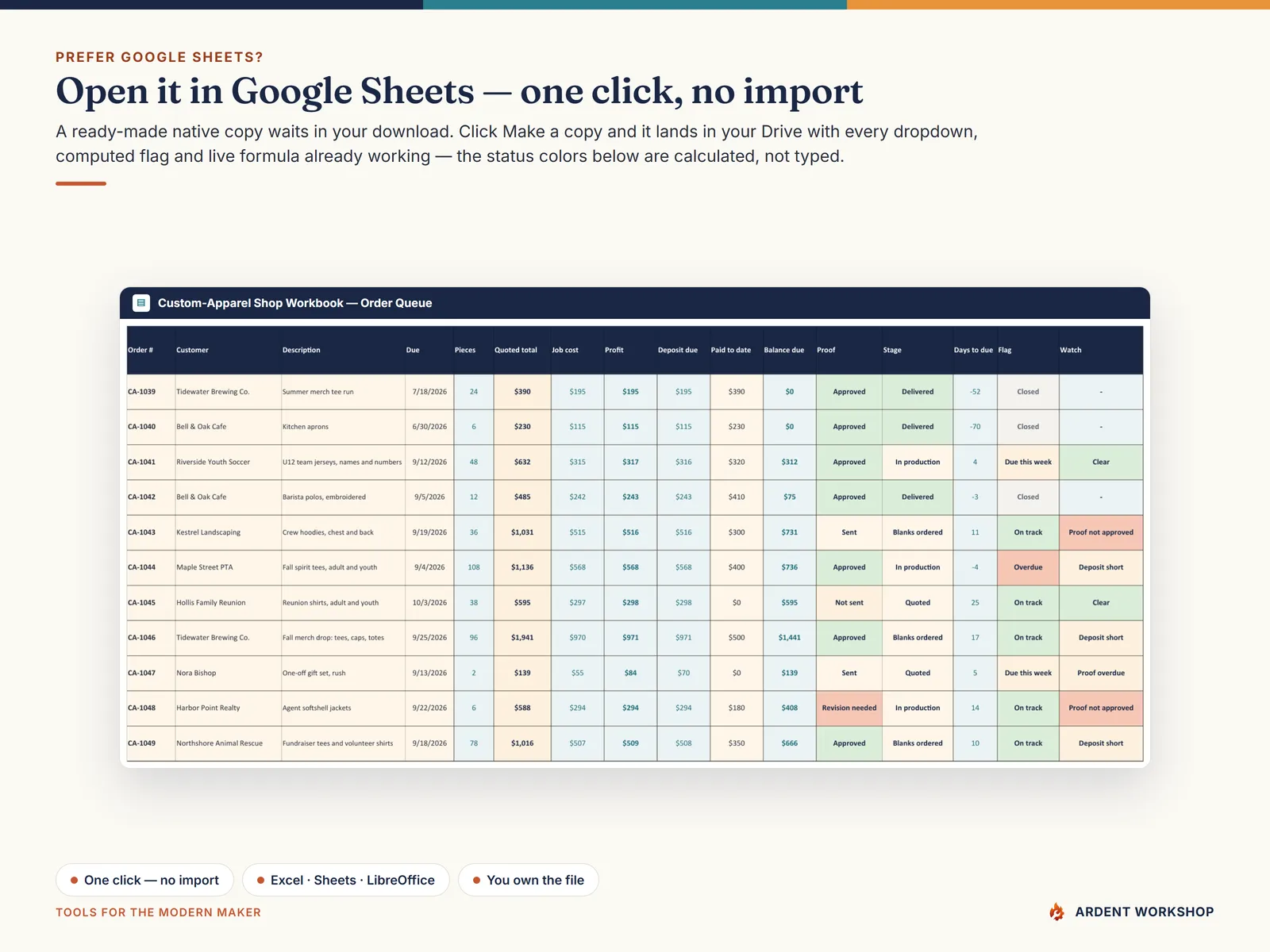
Task: Click quoted total $1,941
Action: [x=522, y=638]
